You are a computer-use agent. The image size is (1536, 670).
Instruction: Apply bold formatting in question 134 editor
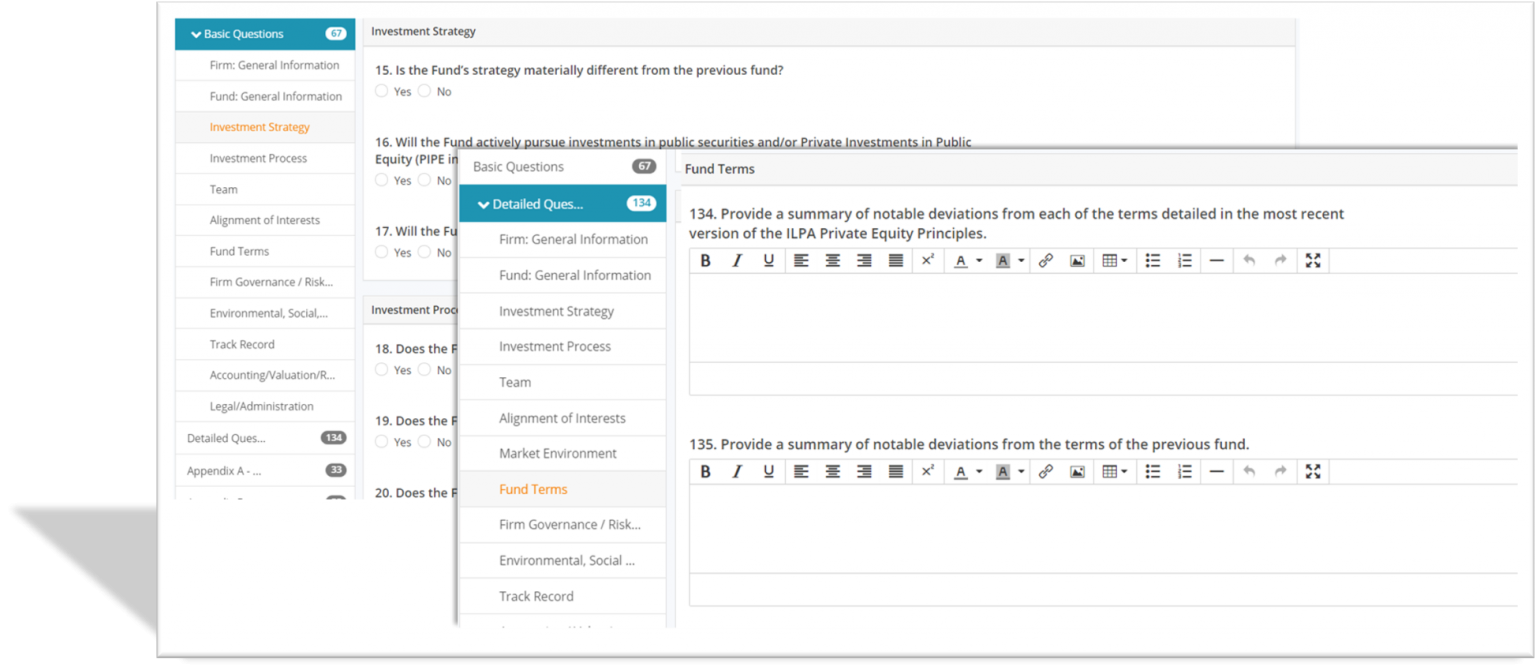coord(706,260)
